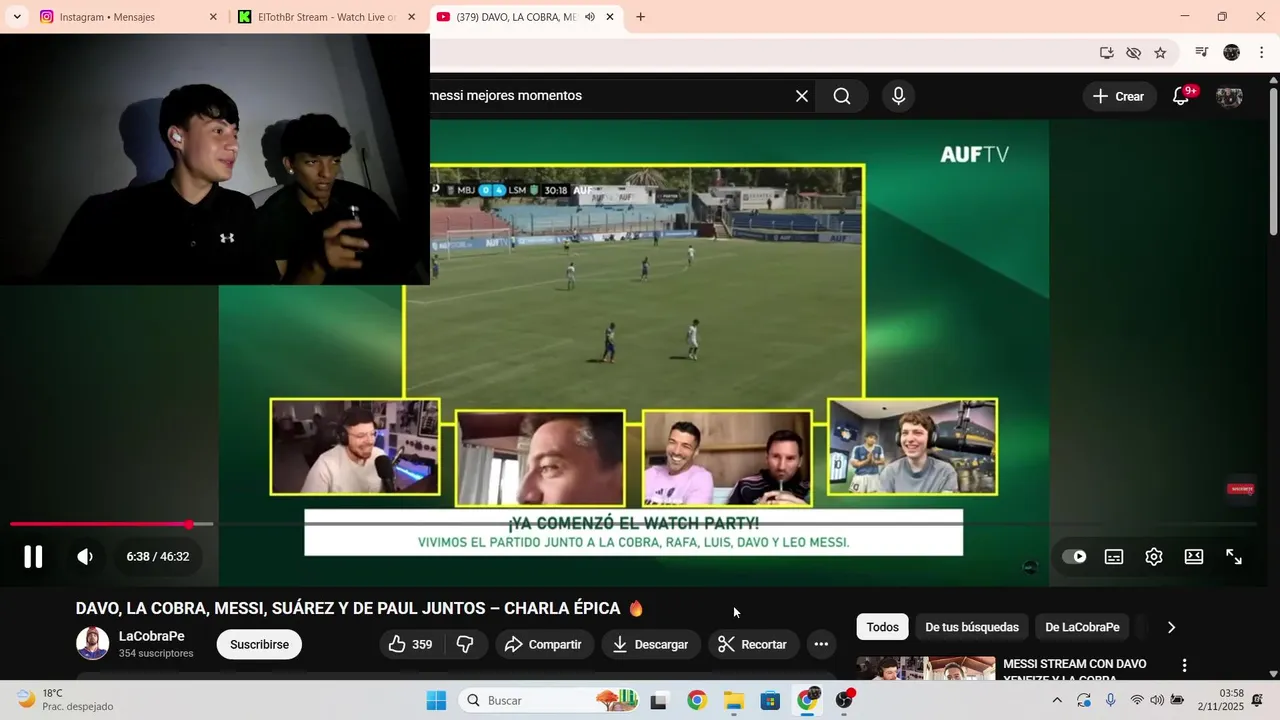Pause the YouTube video

(x=33, y=557)
